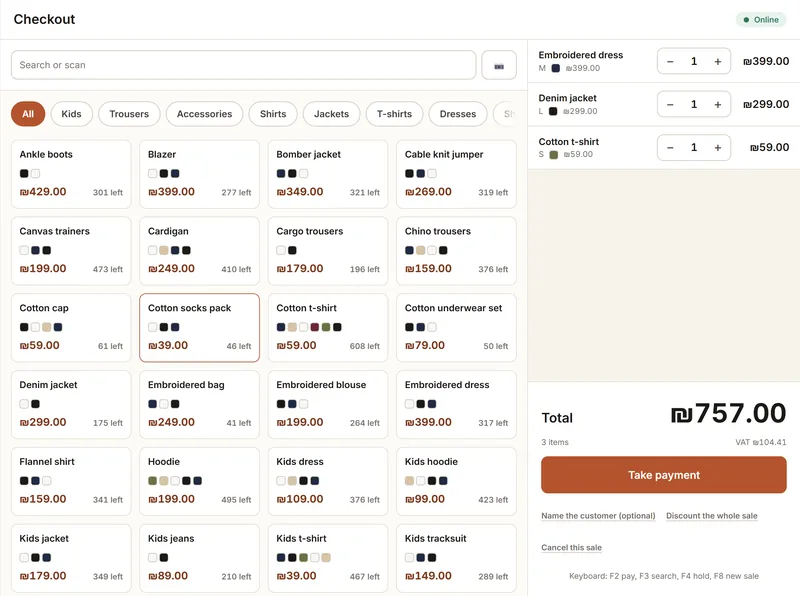Choose the navy swatch on Embroidered bag
Screen dimensions: 800x596
[153, 404]
